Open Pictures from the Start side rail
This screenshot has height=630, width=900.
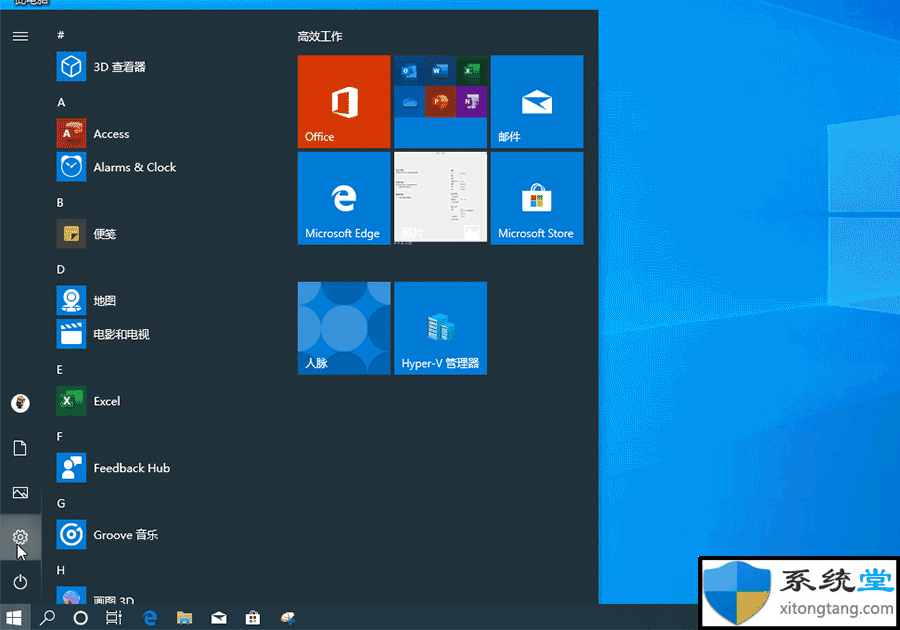coord(20,492)
